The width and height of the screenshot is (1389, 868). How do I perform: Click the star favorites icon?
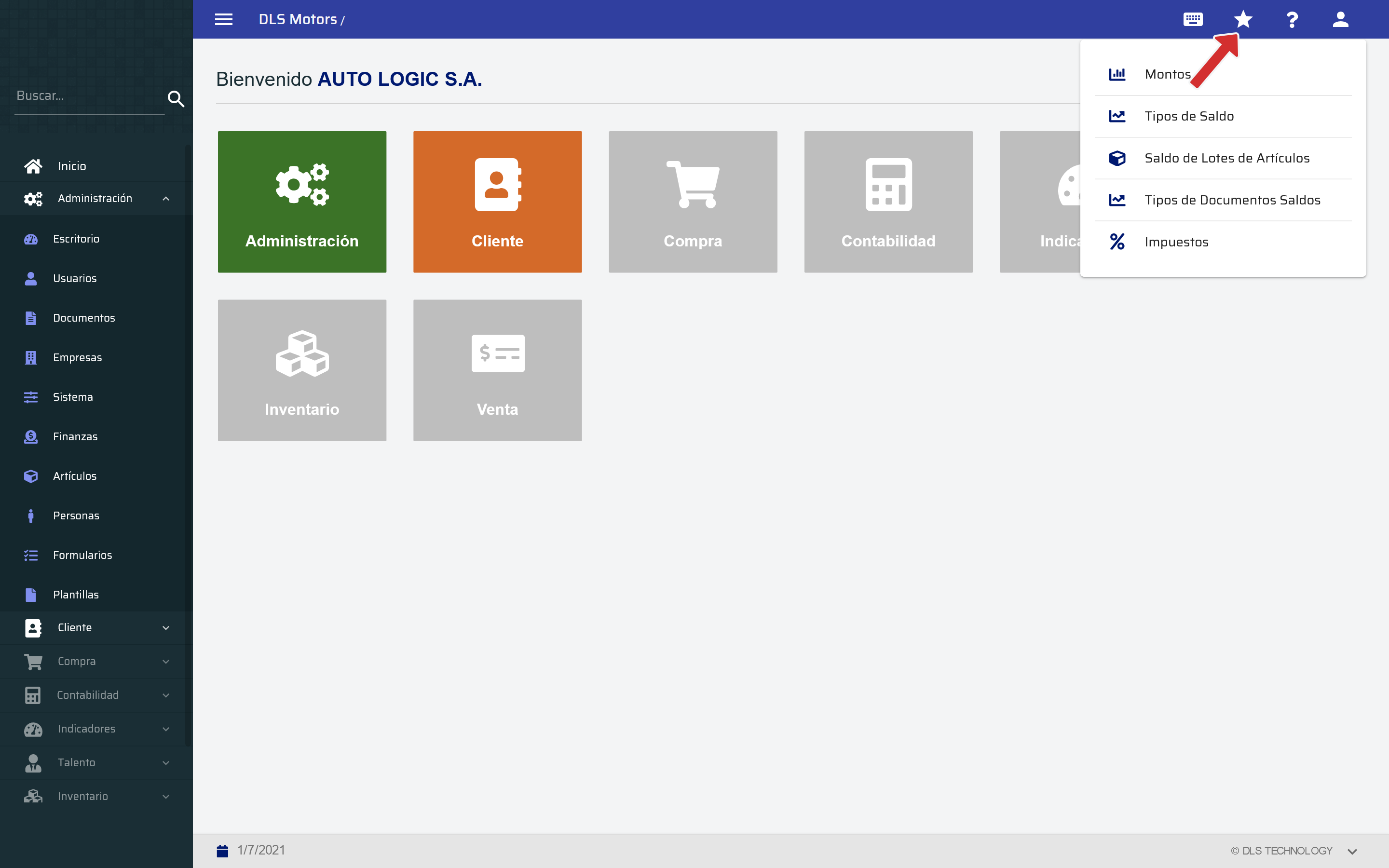click(x=1243, y=19)
